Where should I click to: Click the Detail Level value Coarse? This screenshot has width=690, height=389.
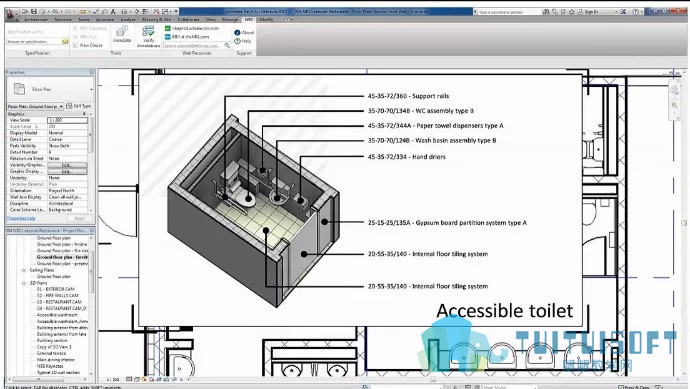click(x=67, y=139)
